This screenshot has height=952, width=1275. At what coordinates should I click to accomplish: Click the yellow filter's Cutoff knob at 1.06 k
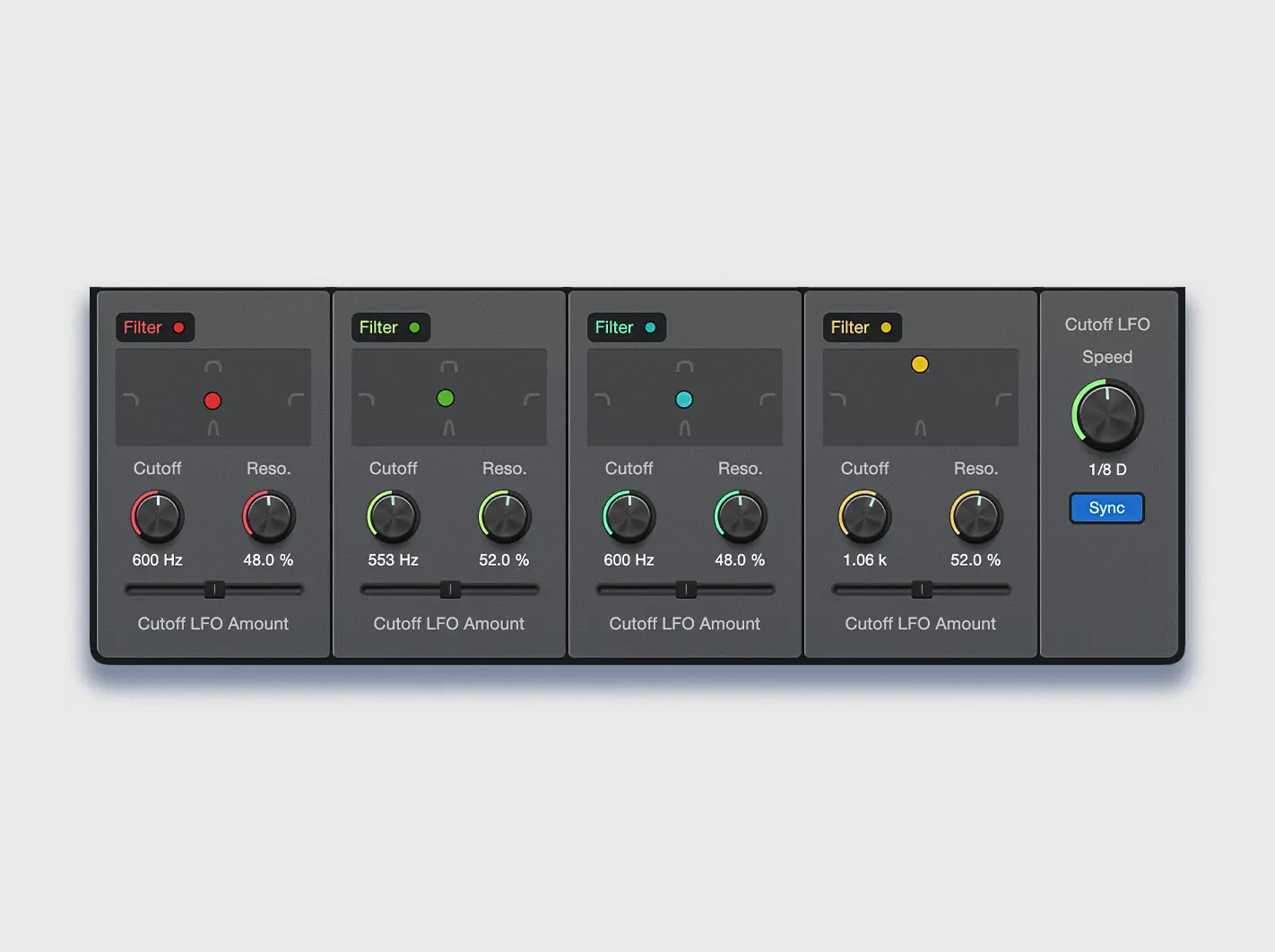click(864, 516)
